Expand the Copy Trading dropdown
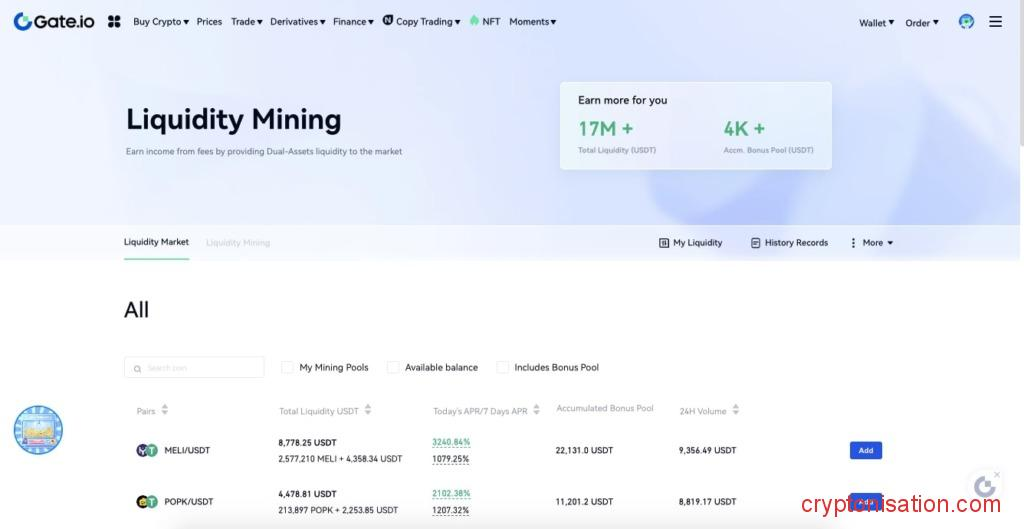 pyautogui.click(x=428, y=22)
